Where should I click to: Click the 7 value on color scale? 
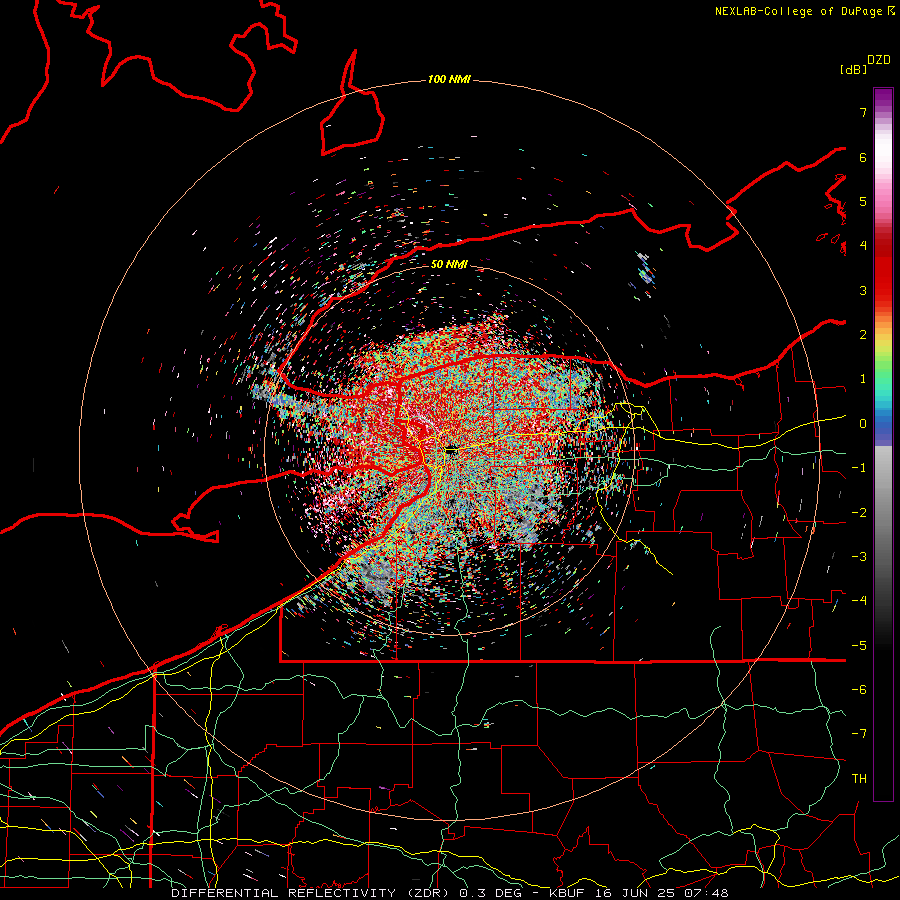(x=863, y=112)
